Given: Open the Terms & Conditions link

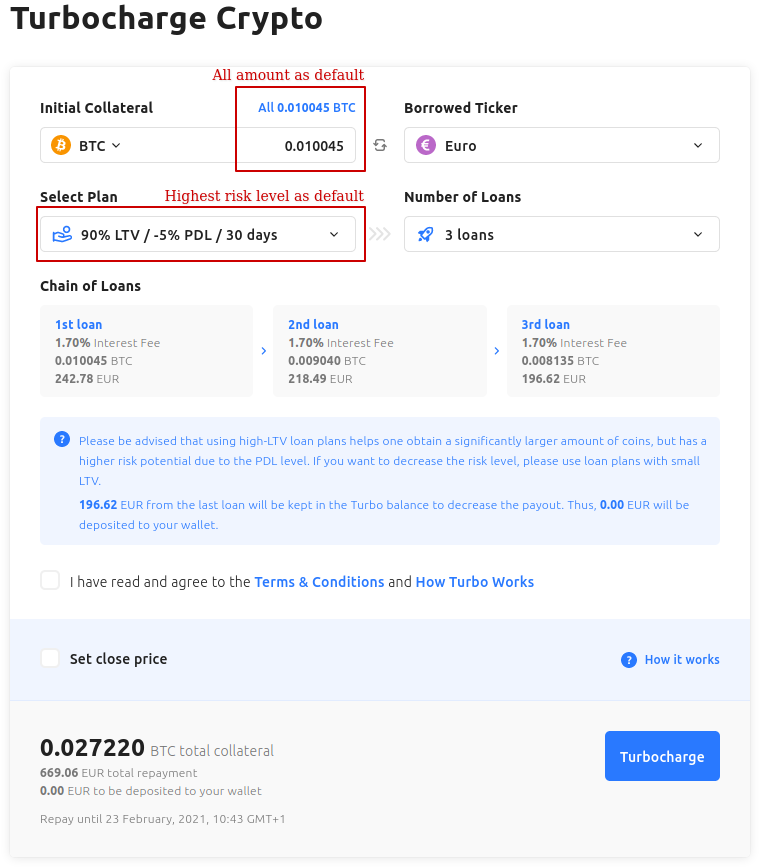Looking at the screenshot, I should tap(319, 582).
